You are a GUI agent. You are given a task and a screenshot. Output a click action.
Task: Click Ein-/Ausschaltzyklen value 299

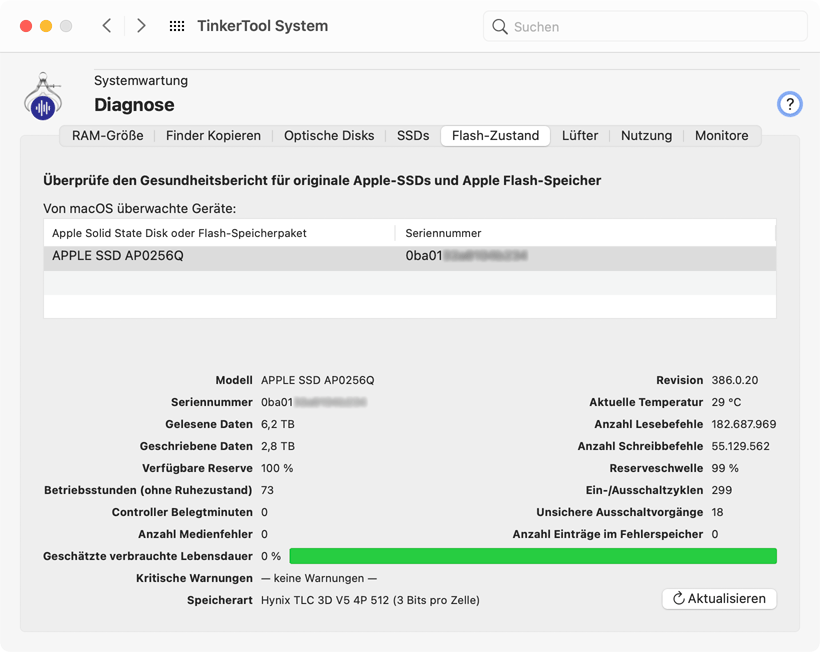(x=722, y=490)
